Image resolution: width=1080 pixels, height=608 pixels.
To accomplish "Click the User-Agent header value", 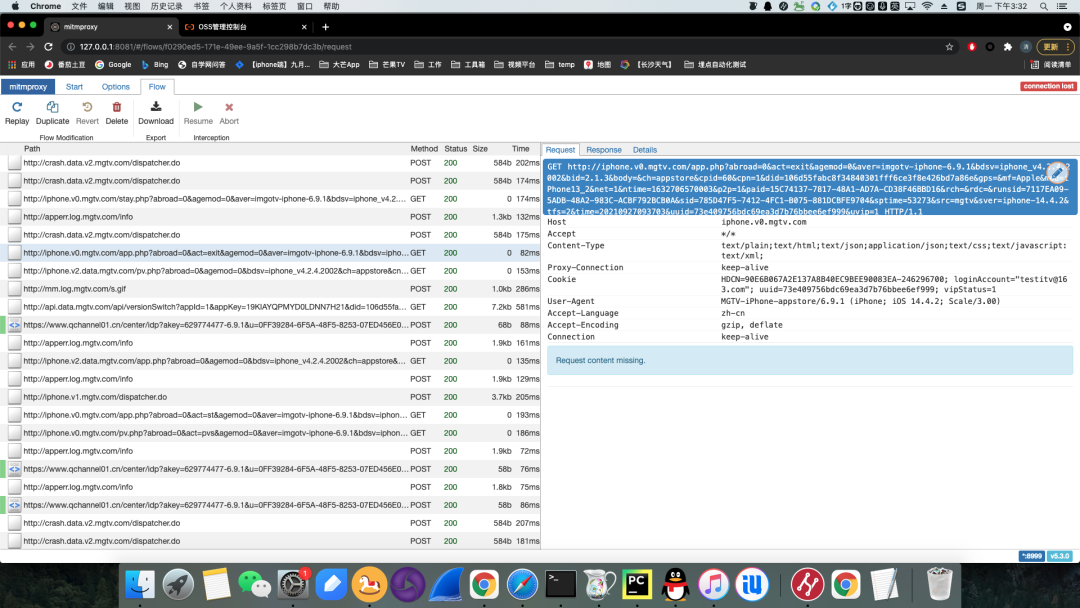I will (860, 302).
